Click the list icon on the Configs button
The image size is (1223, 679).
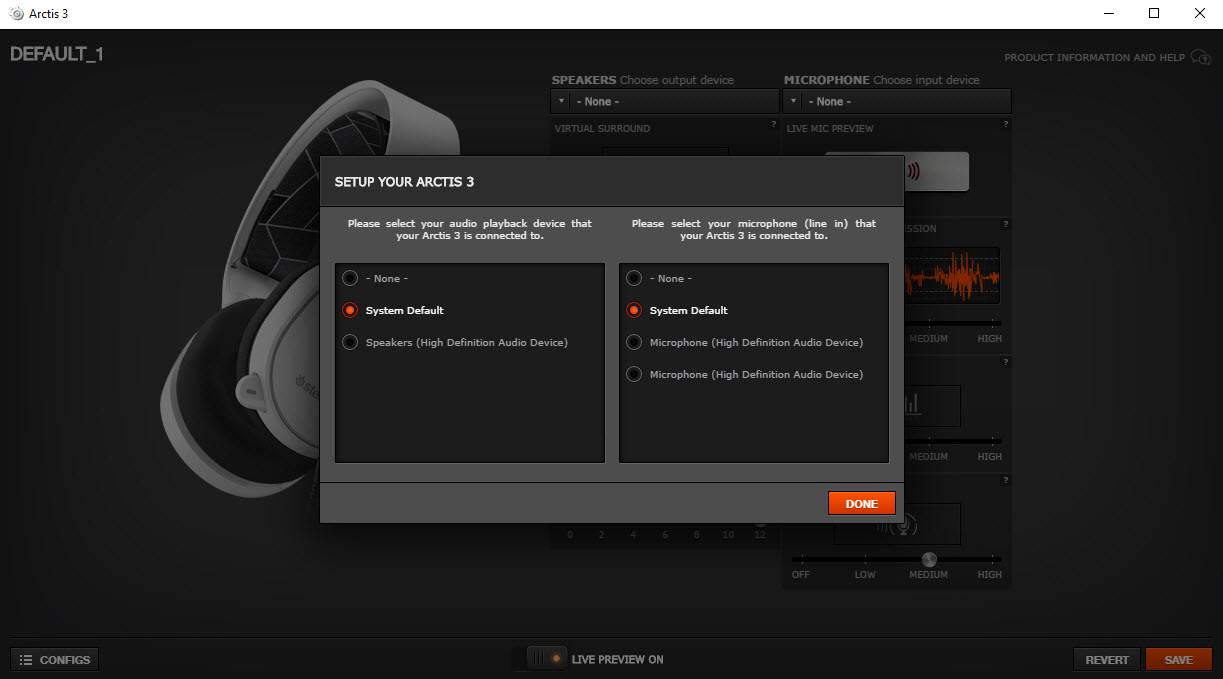click(x=26, y=660)
